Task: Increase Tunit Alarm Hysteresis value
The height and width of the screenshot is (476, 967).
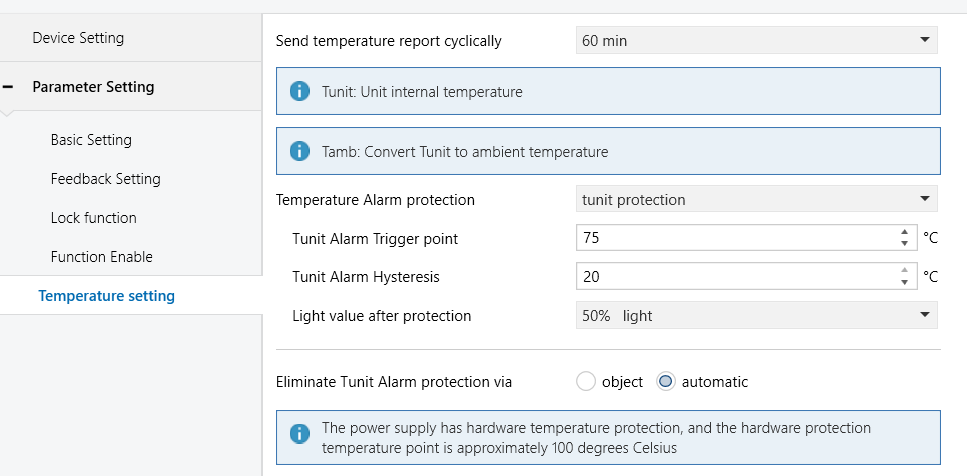Action: [x=904, y=271]
